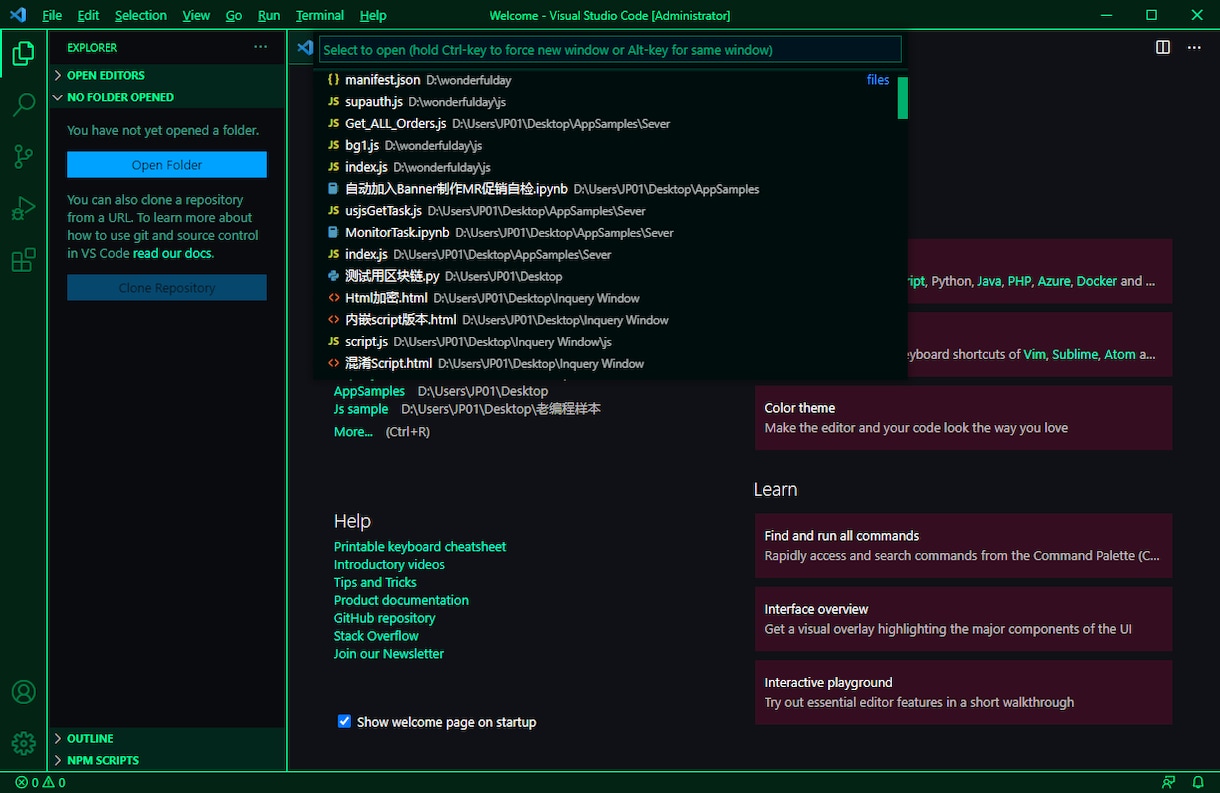Click the 'Select to open' input box

click(610, 49)
